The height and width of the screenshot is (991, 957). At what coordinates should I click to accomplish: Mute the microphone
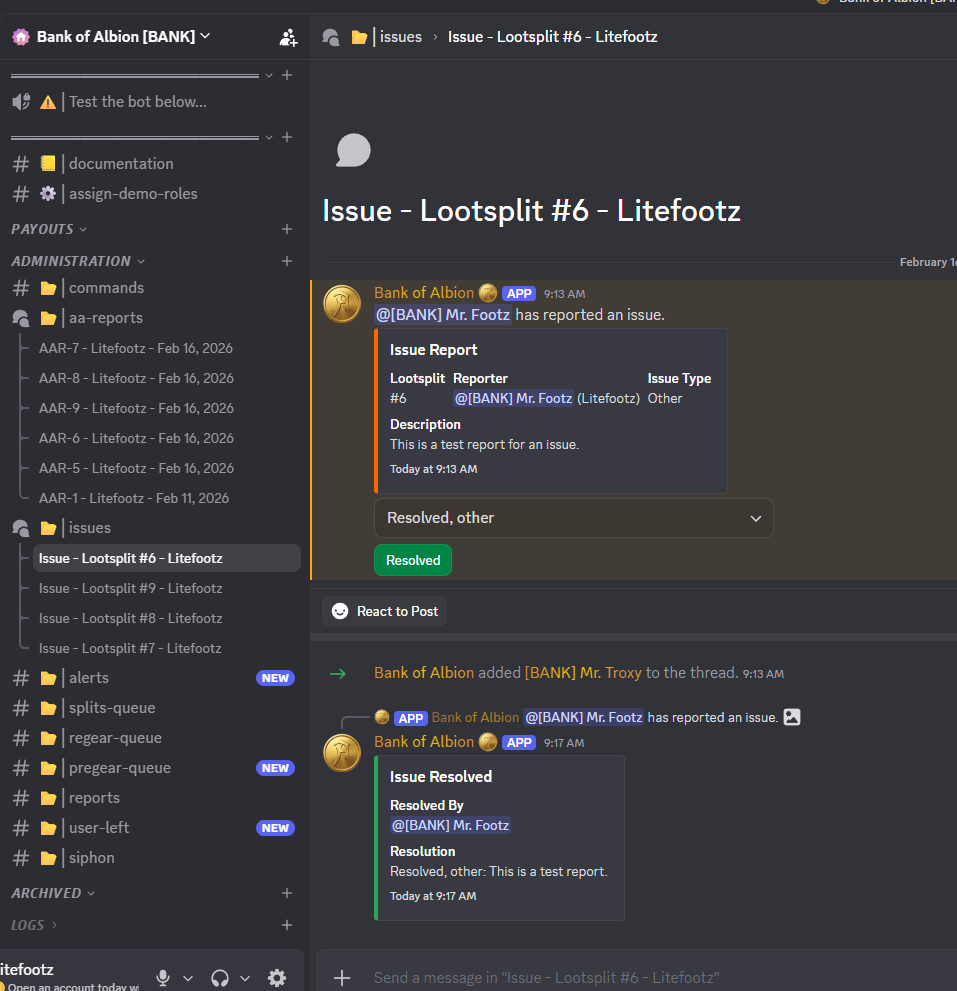(162, 978)
